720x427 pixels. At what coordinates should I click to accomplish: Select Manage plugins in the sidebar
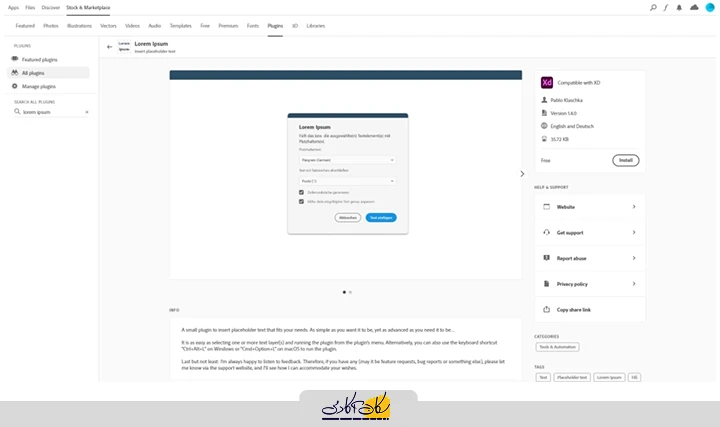[x=39, y=86]
